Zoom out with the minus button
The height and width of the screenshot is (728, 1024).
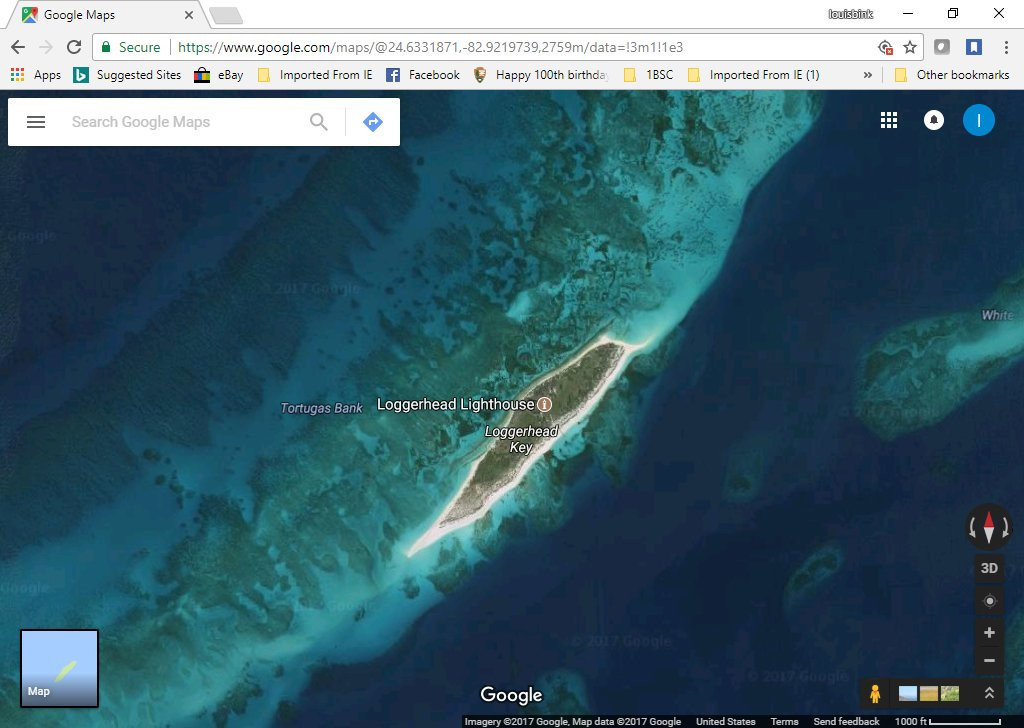tap(989, 661)
